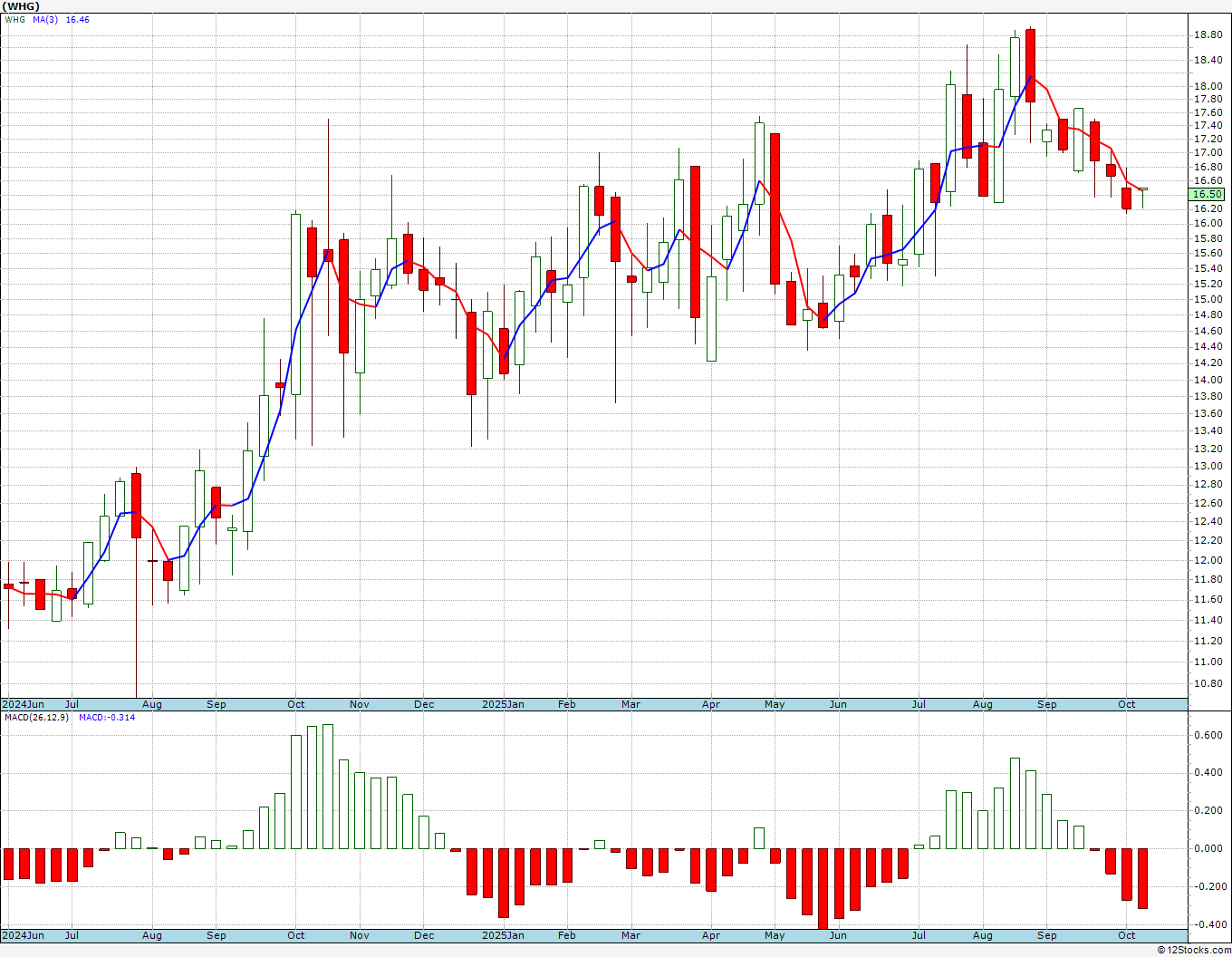Select the WHG legend label
Viewport: 1232px width, 957px height.
[x=15, y=19]
